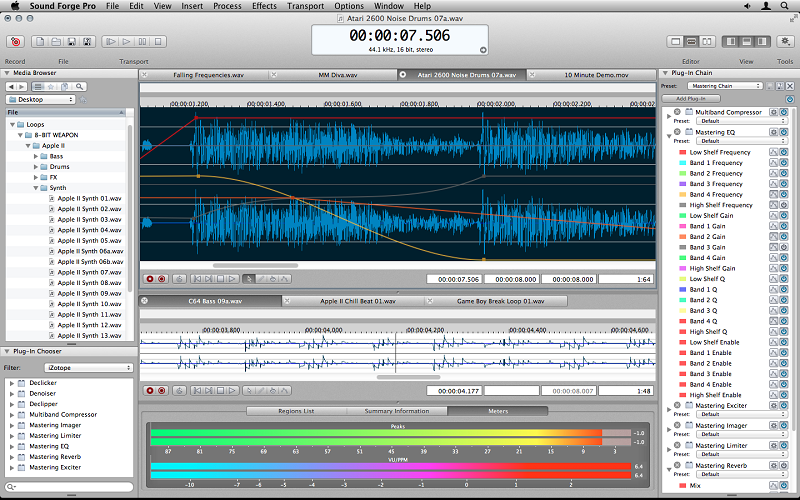Click the Band 3 Frequency purple swatch
The height and width of the screenshot is (500, 800).
(682, 184)
